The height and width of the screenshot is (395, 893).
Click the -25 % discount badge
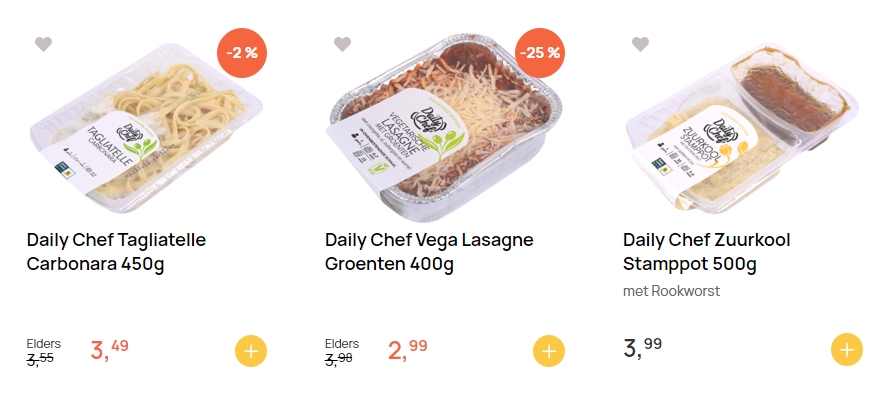540,53
